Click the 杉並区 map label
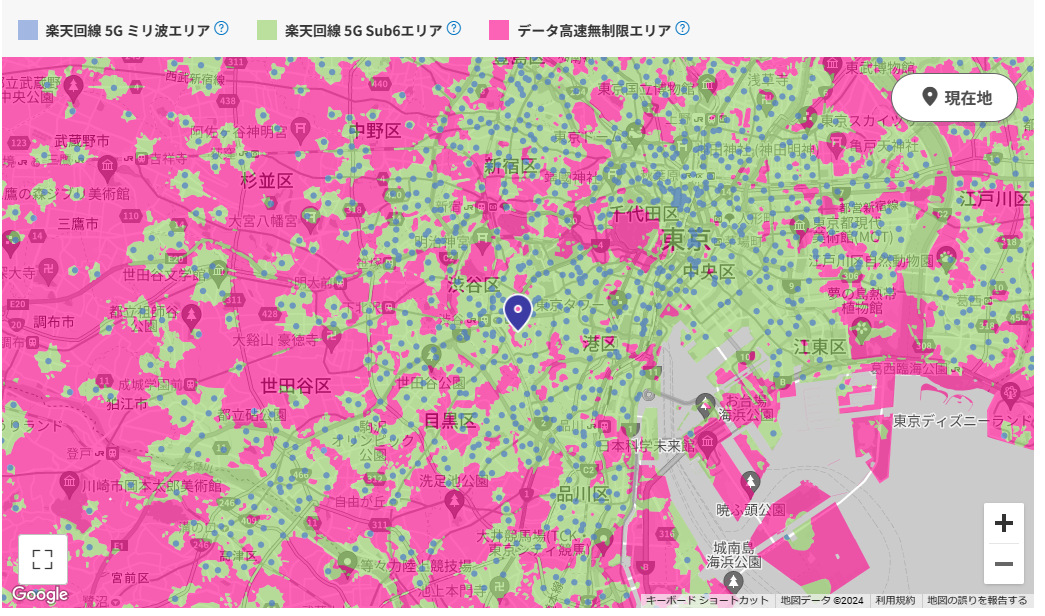 (x=267, y=181)
